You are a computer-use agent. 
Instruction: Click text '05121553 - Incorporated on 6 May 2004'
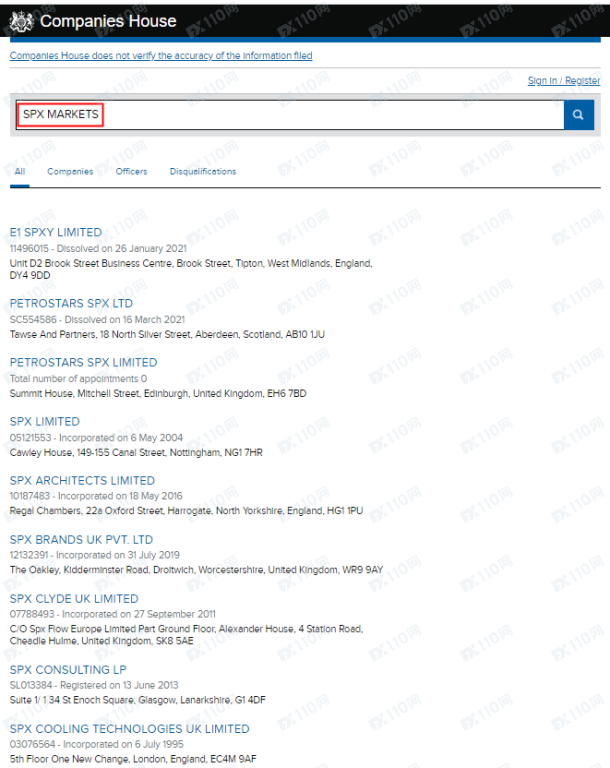pos(96,437)
